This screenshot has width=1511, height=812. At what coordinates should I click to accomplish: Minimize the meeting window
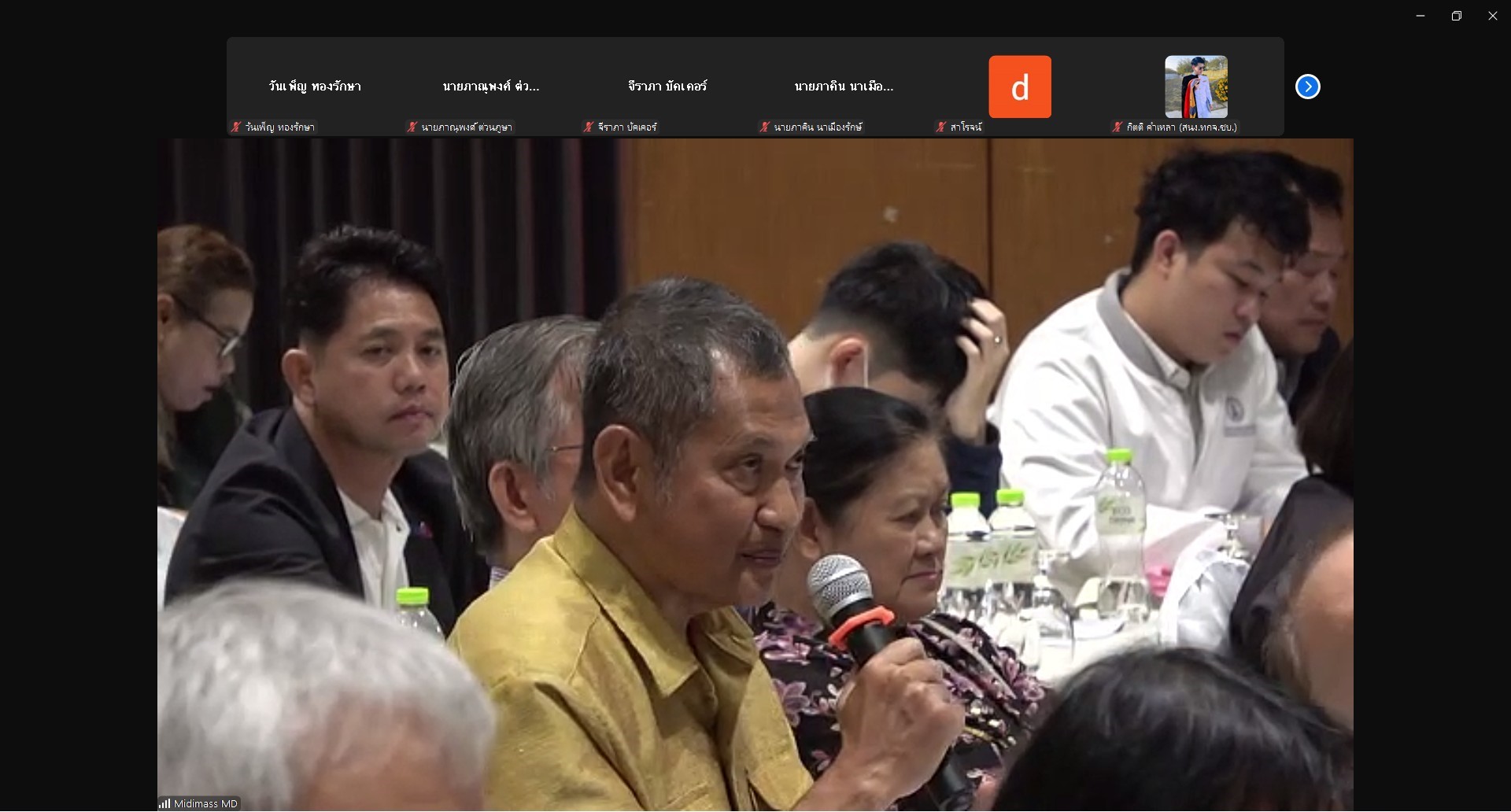1420,16
